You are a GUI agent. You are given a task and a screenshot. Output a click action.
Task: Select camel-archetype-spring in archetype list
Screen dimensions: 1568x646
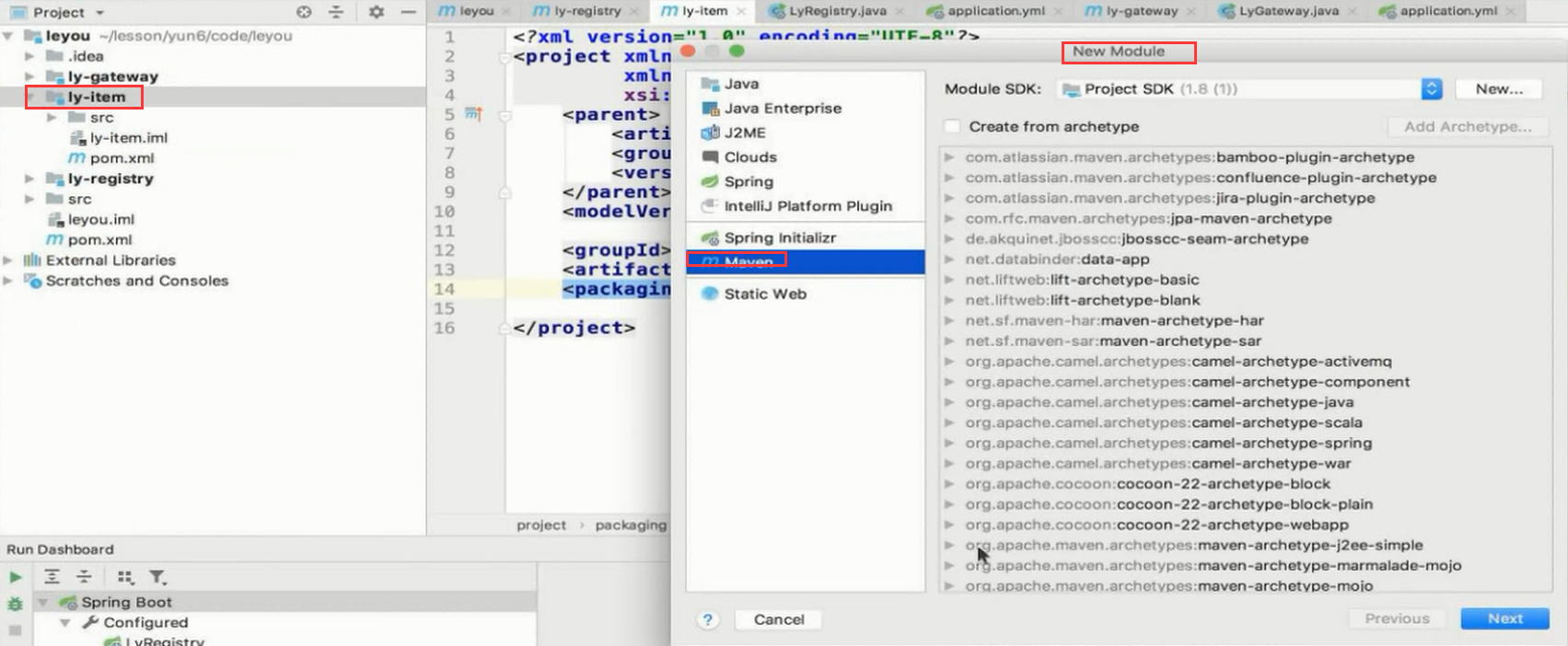click(x=1168, y=444)
